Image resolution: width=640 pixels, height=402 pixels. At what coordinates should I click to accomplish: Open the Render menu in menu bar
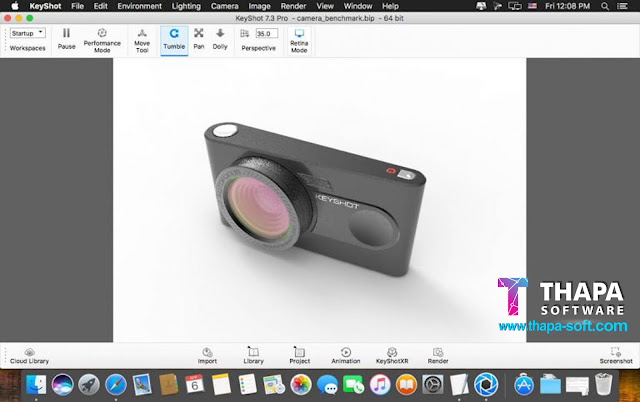click(293, 6)
